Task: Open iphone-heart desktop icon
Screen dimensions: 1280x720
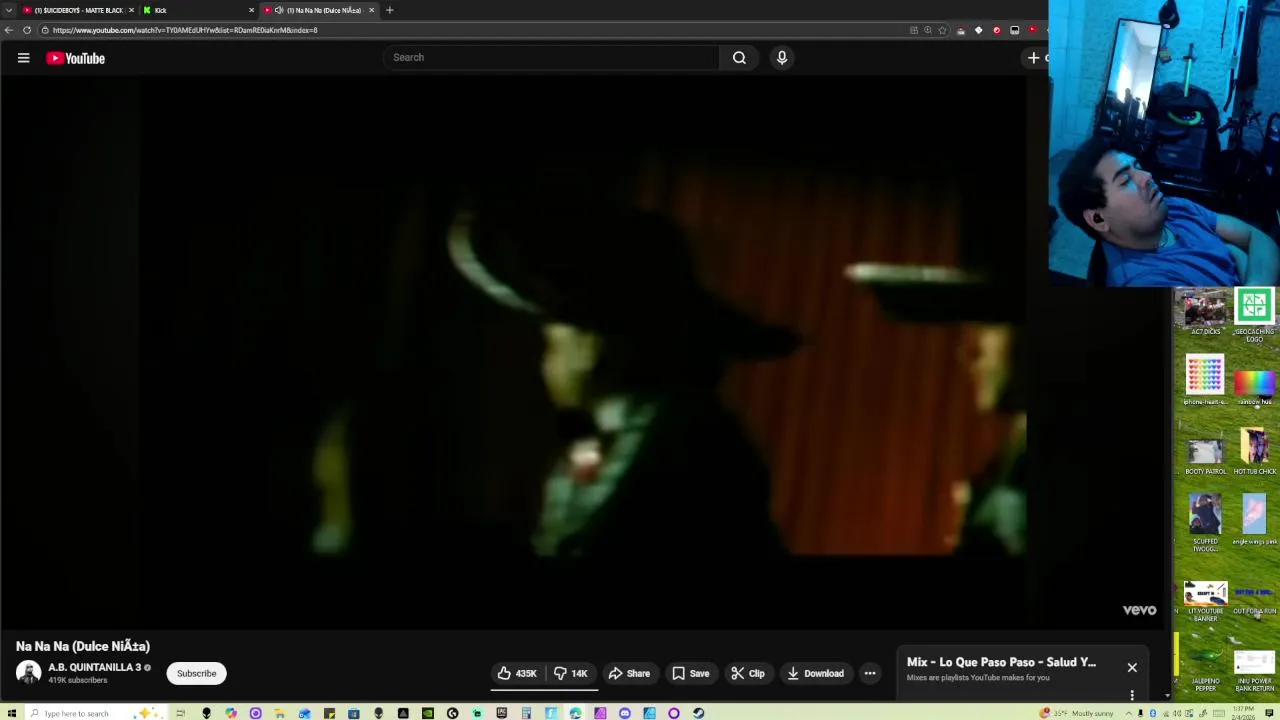Action: pos(1205,382)
